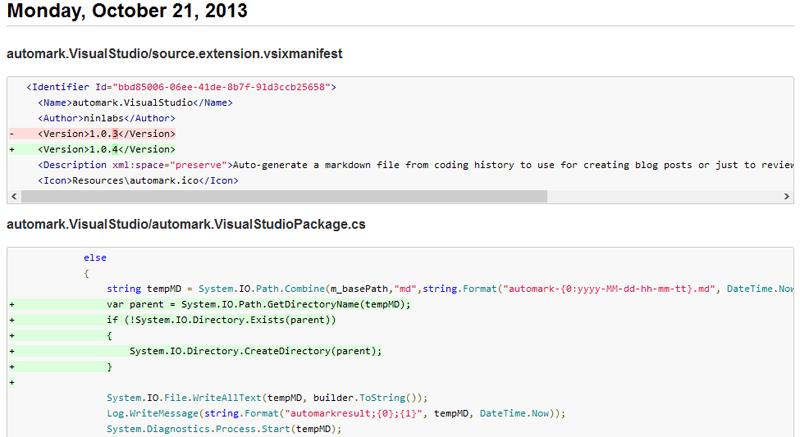Click the Description xml:space line
Viewport: 800px width, 437px height.
[x=415, y=165]
